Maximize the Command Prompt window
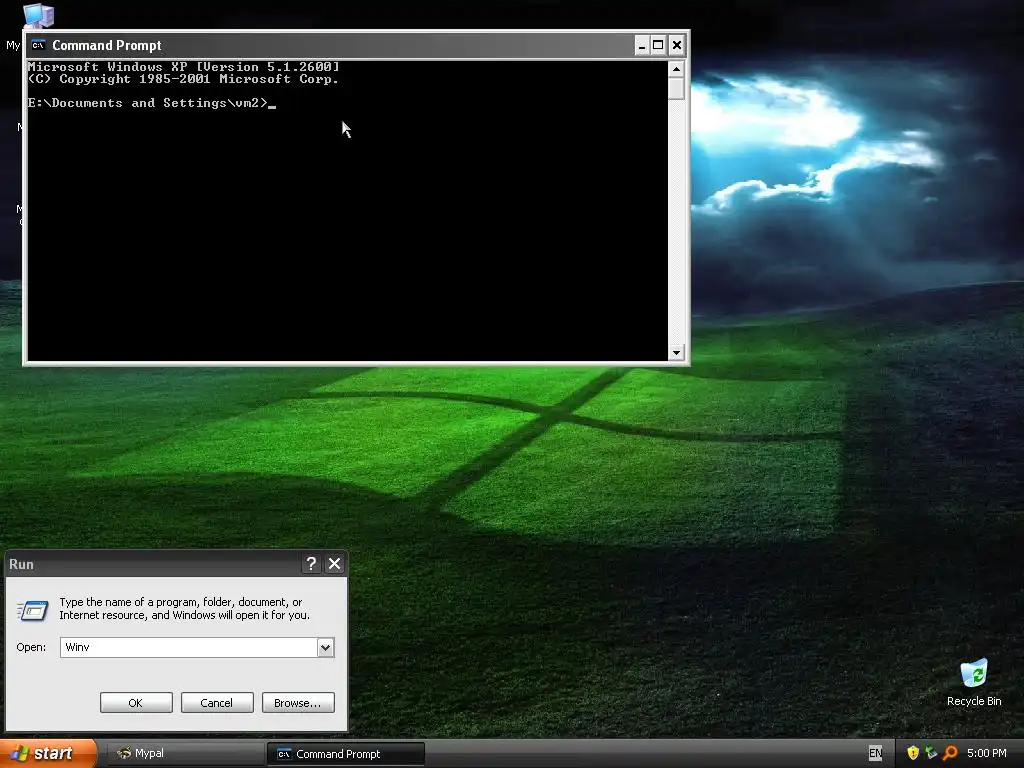 (658, 45)
